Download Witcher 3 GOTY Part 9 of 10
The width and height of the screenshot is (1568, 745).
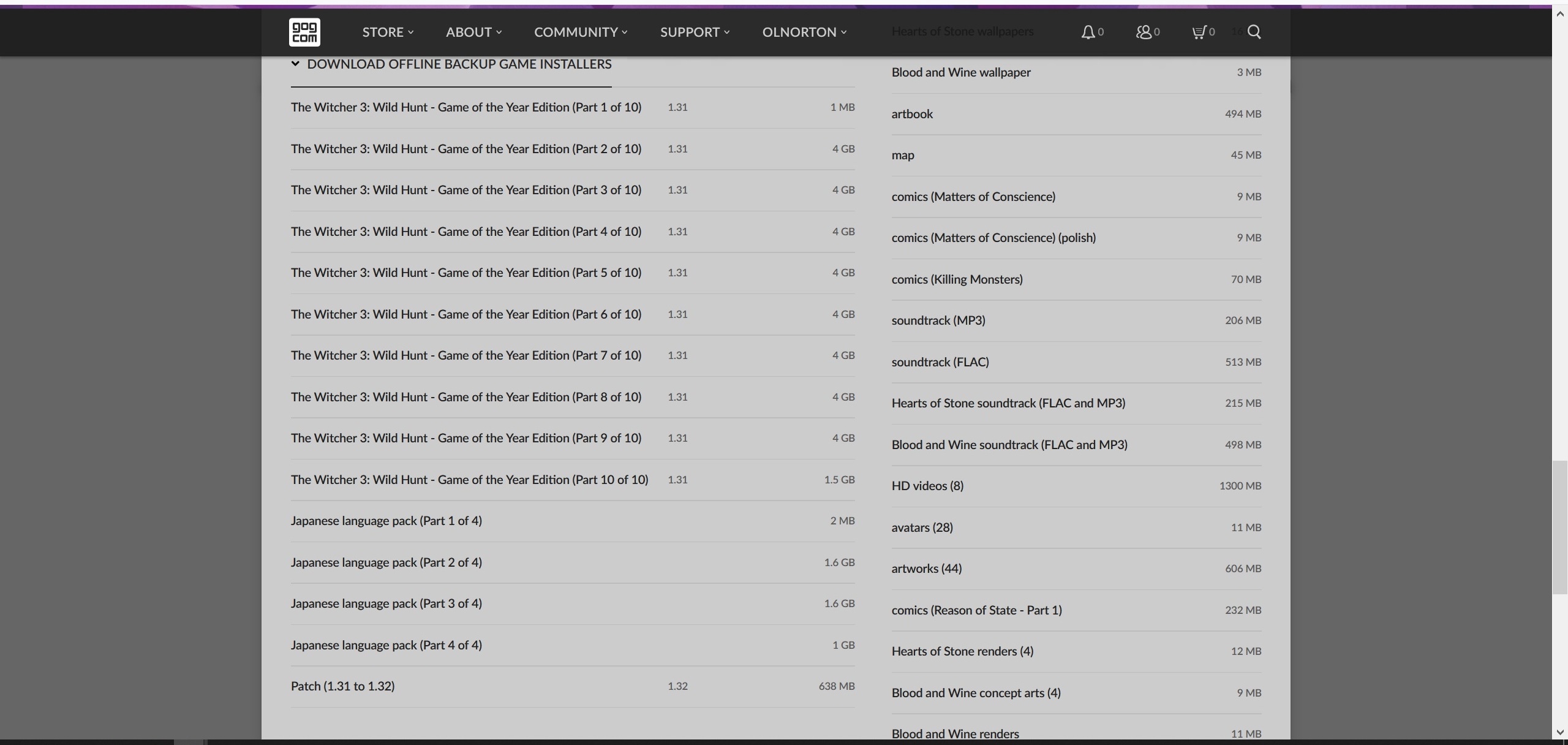point(573,438)
